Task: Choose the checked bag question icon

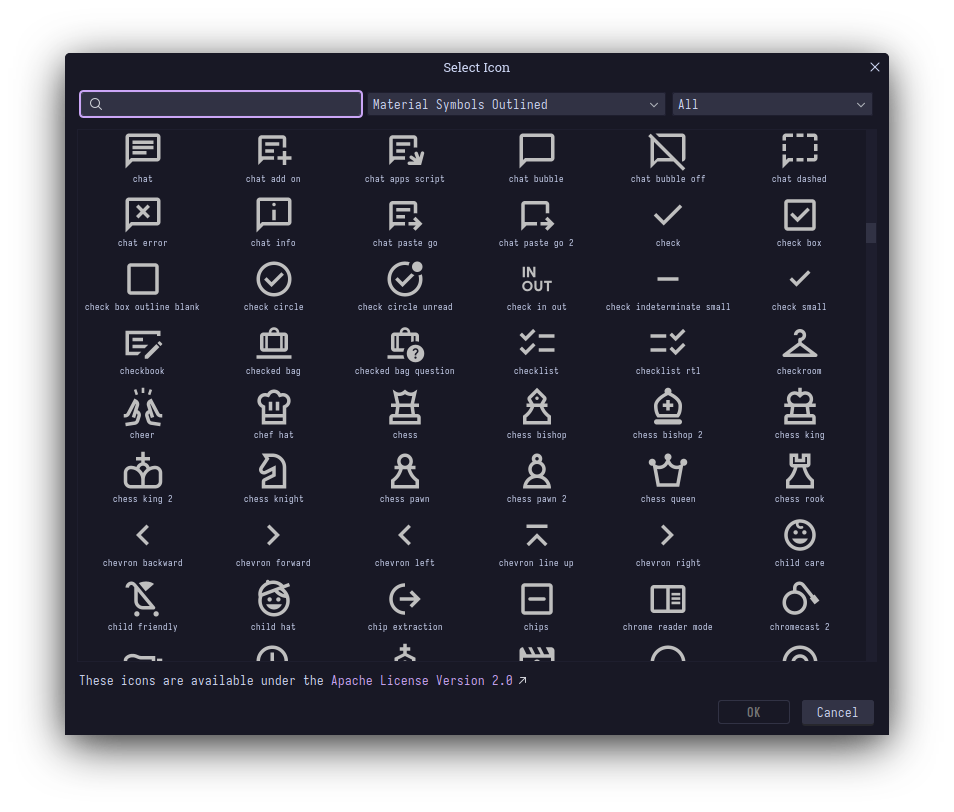Action: tap(405, 343)
